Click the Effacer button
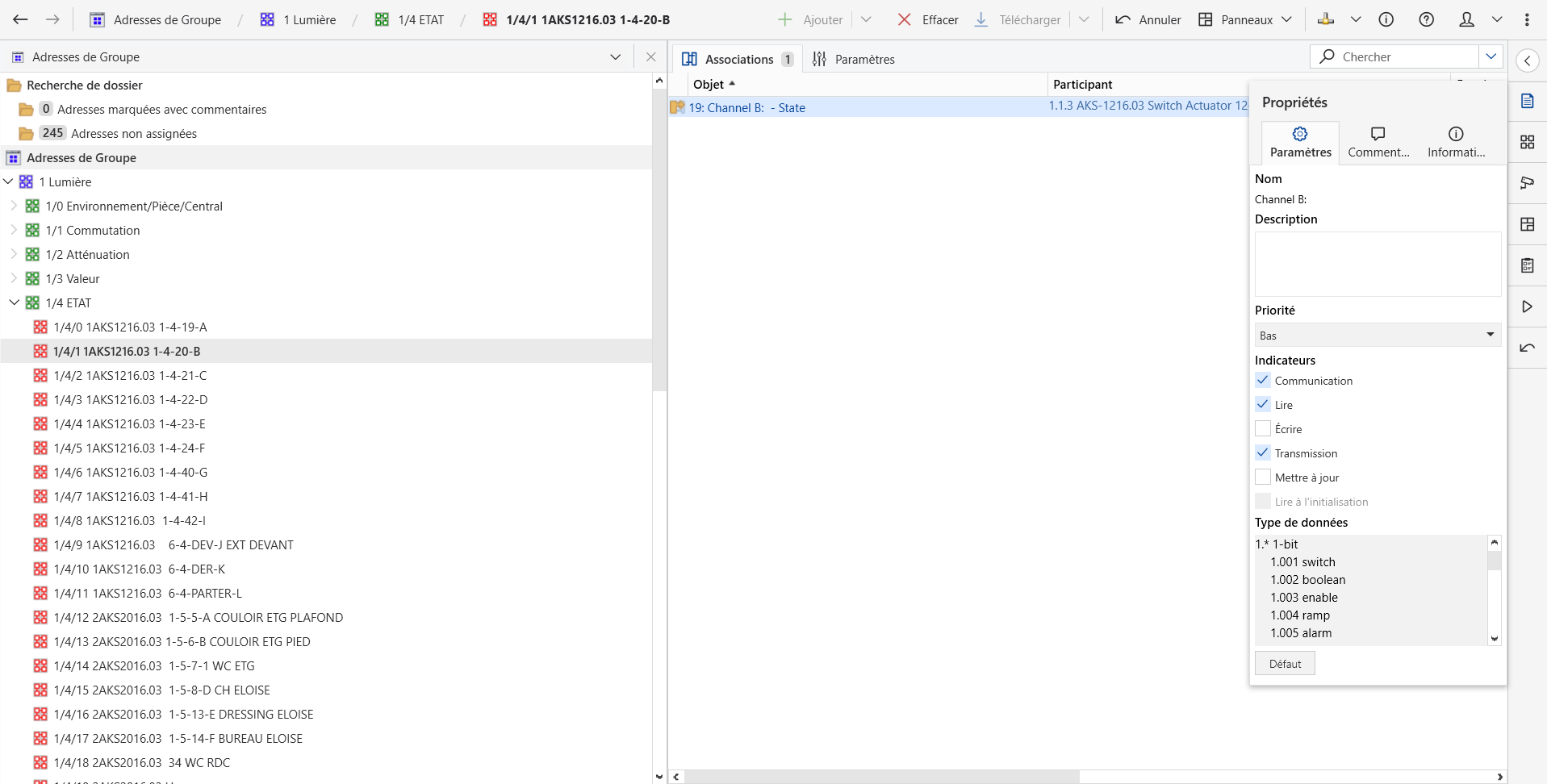The width and height of the screenshot is (1547, 784). [928, 19]
